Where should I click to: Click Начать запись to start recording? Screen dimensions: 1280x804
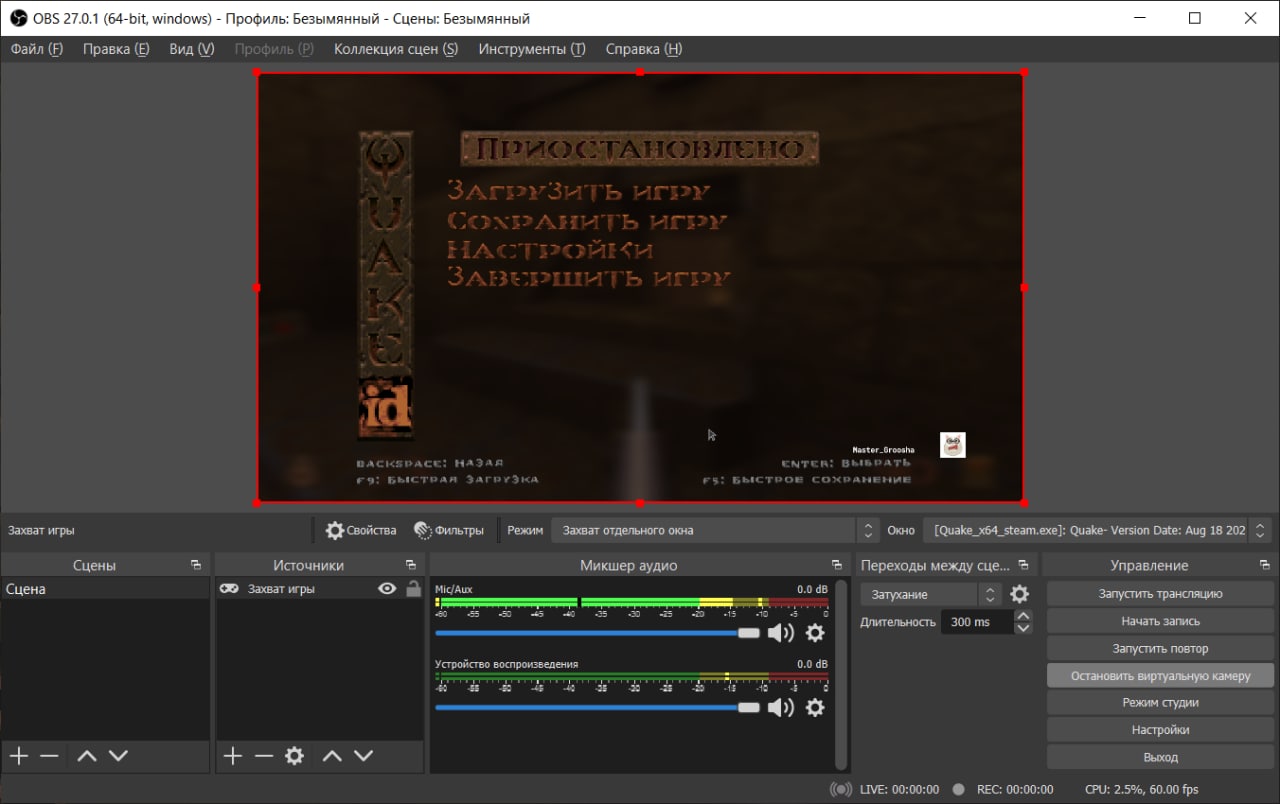pos(1160,621)
